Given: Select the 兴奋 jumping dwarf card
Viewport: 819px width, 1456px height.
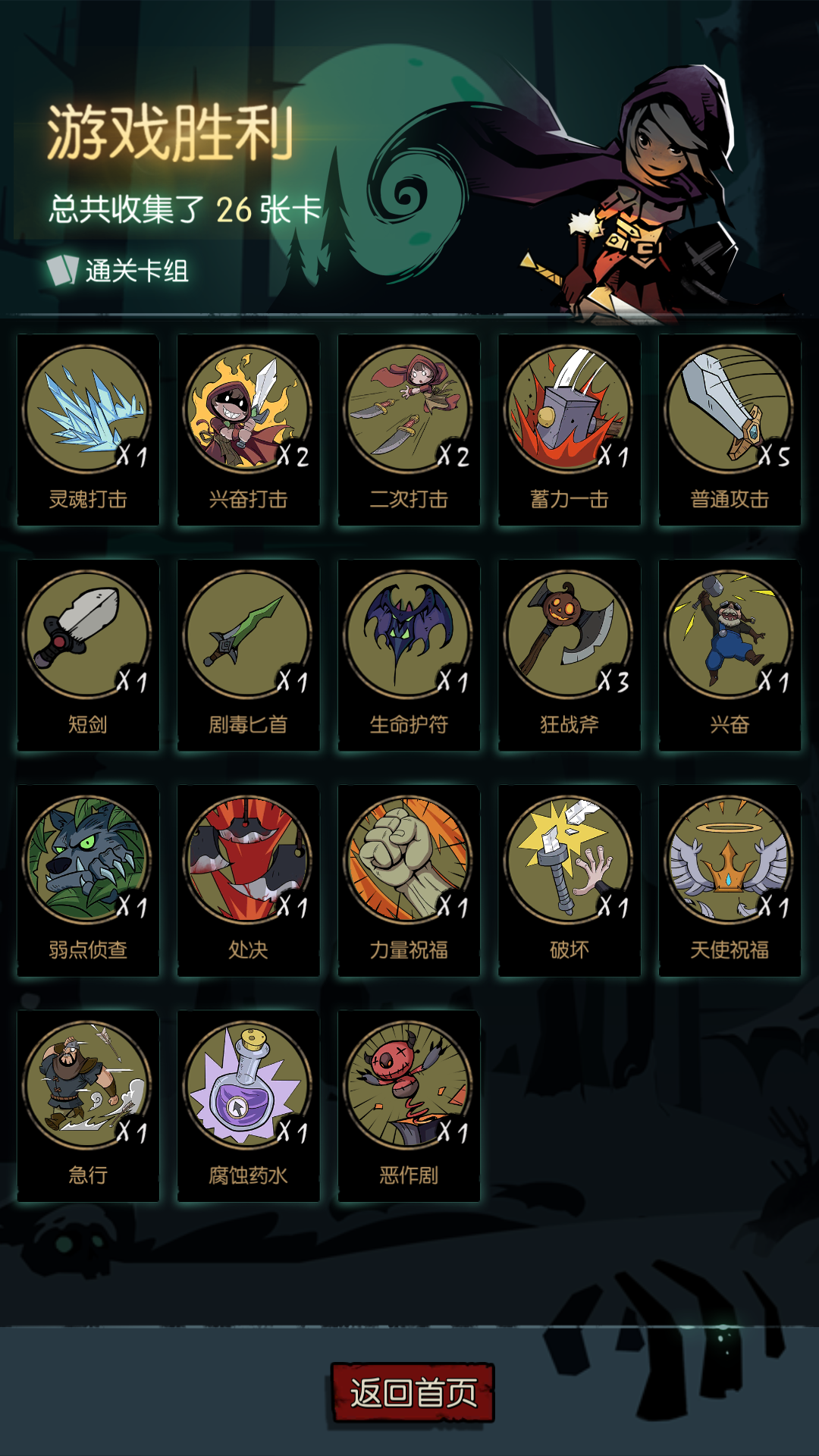Looking at the screenshot, I should click(730, 655).
